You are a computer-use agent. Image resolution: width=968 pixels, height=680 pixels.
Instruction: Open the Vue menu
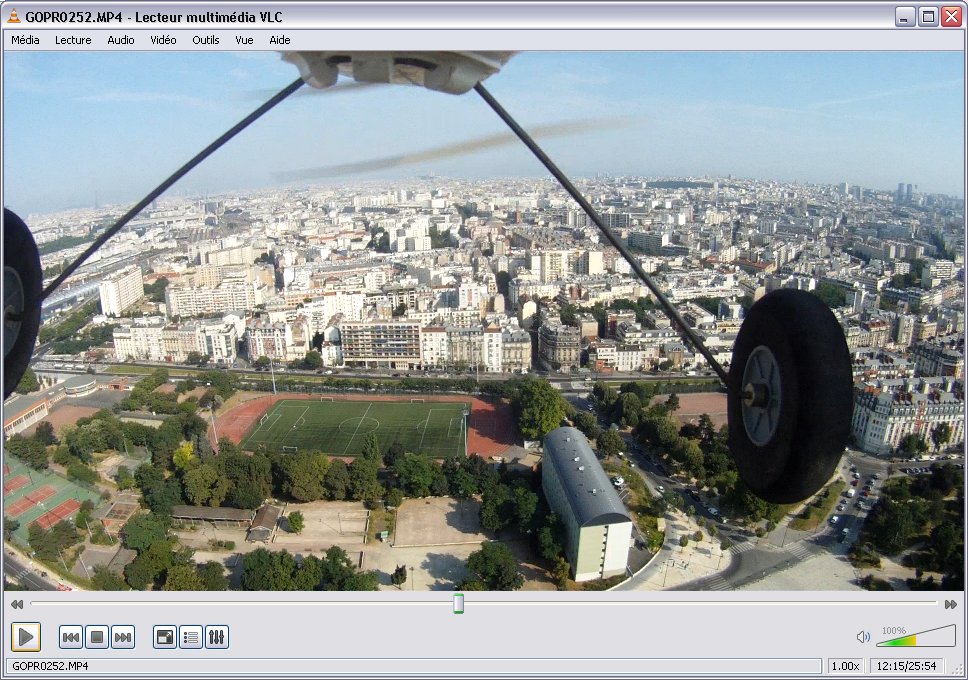244,40
